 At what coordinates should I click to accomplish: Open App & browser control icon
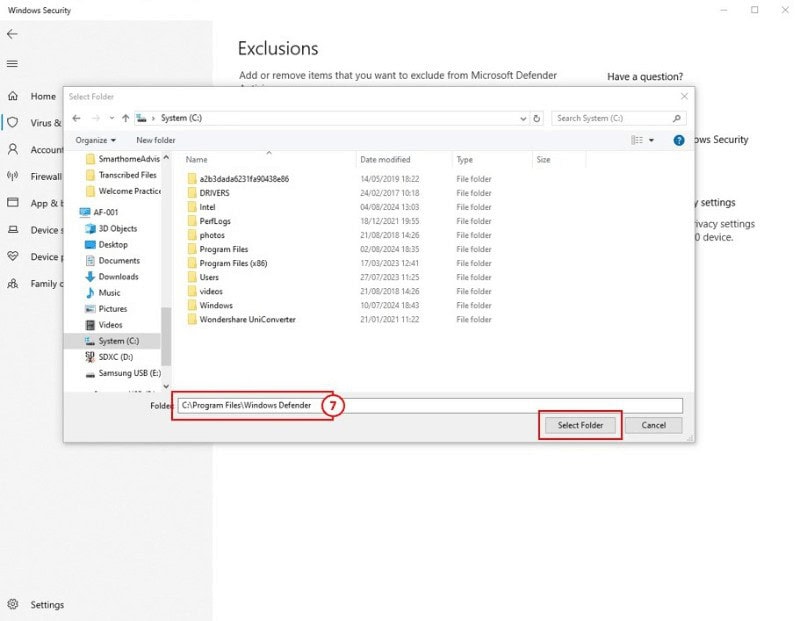point(13,203)
